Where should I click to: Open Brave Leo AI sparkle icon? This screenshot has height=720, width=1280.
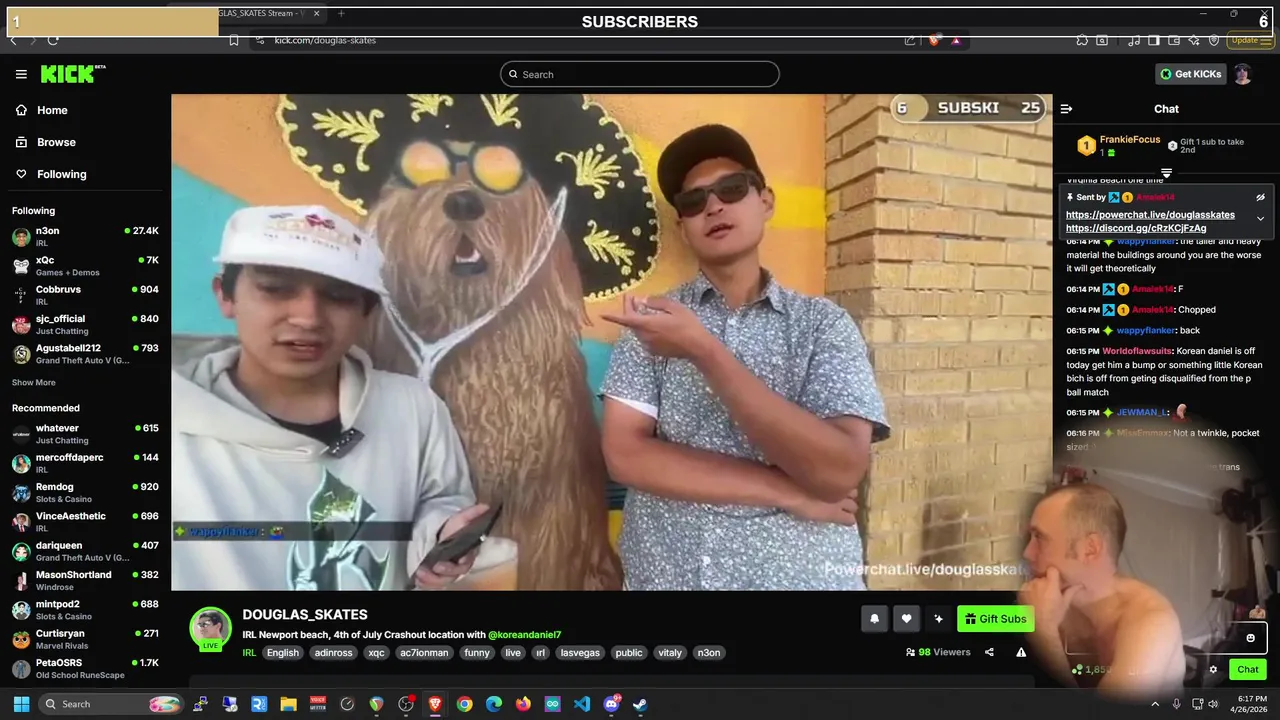(1195, 40)
